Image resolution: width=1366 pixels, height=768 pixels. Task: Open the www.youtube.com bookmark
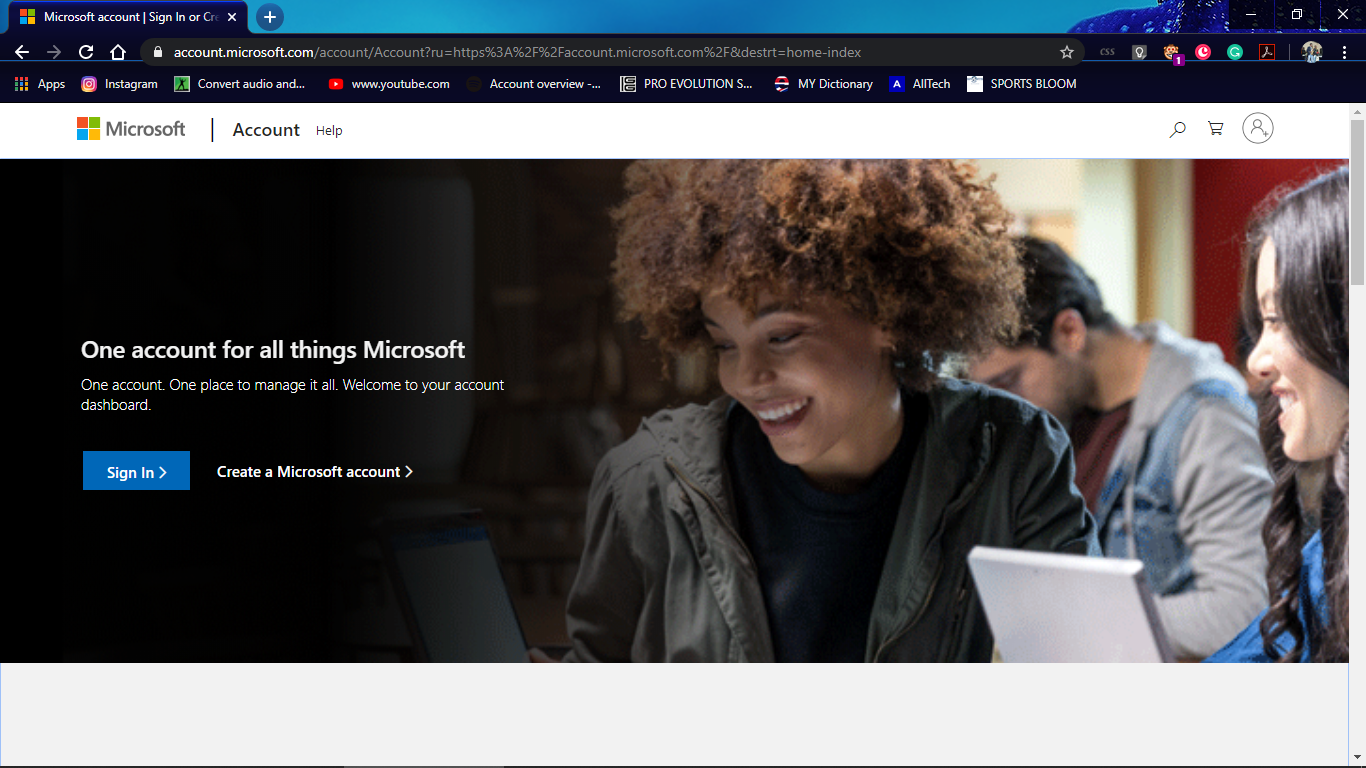389,84
